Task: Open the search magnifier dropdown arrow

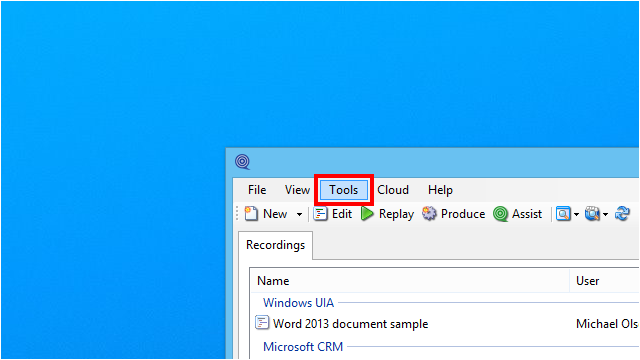Action: (576, 214)
